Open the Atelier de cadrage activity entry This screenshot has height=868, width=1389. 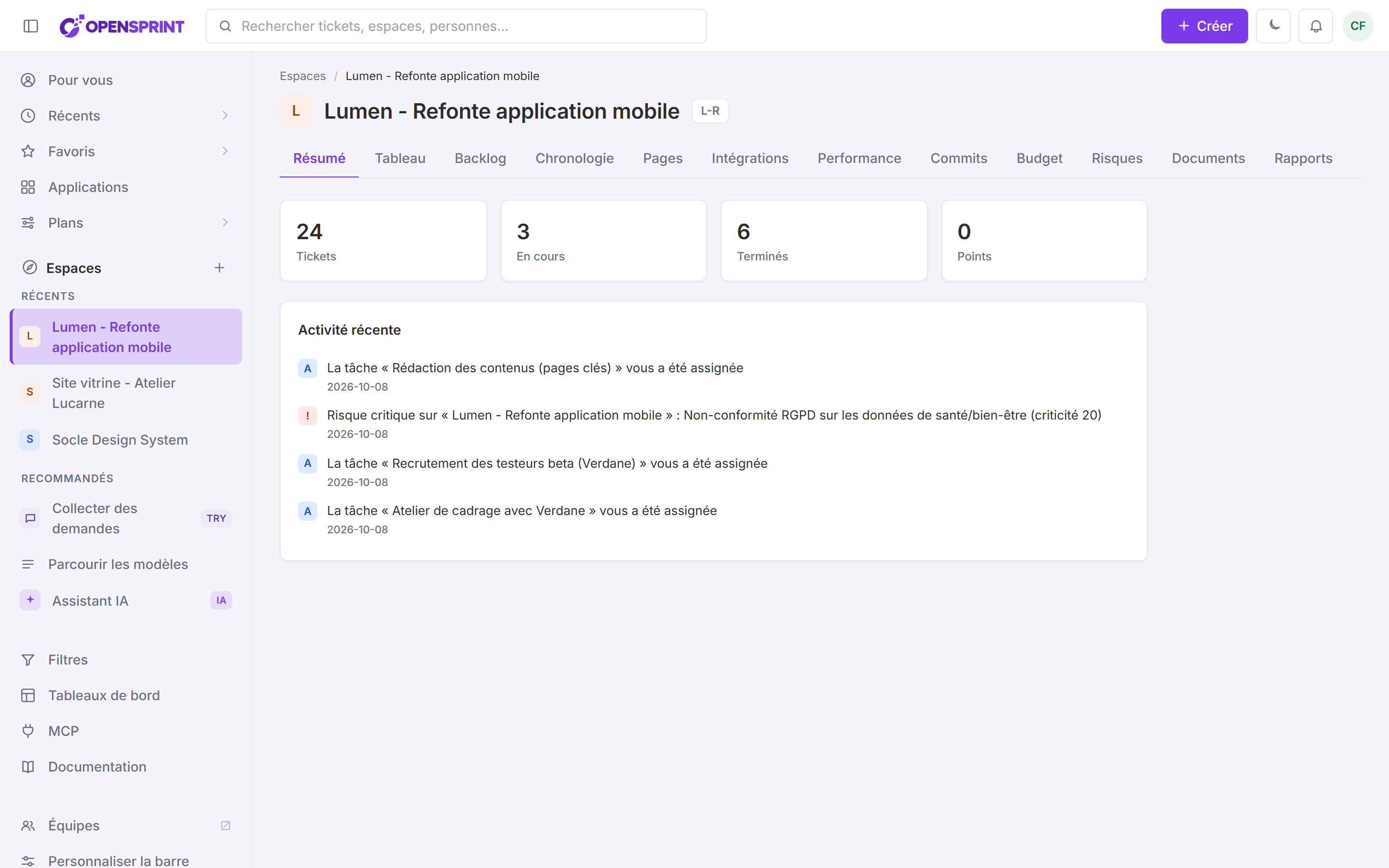click(x=713, y=519)
